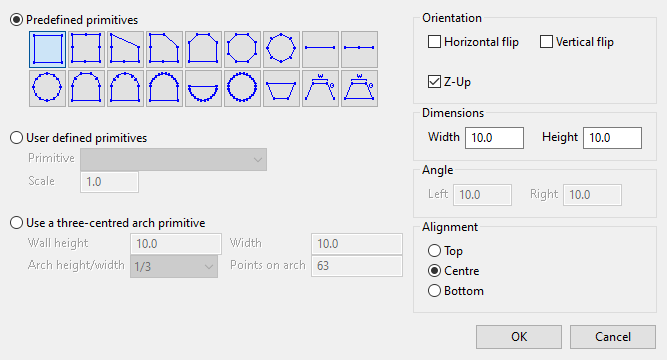Pick the heptagon primitive shape
Viewport: 667px width, 360px height.
281,49
